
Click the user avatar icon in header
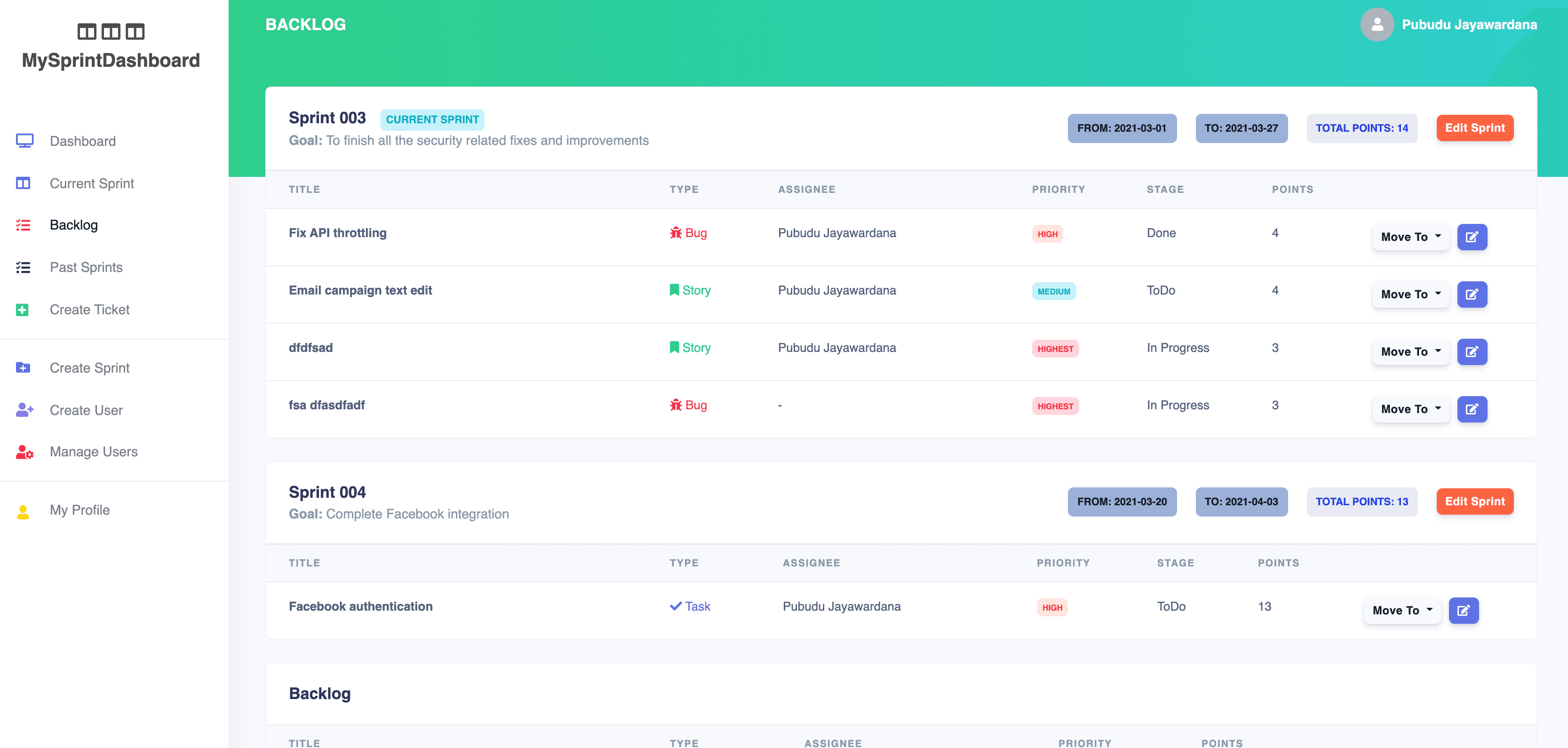[1376, 24]
